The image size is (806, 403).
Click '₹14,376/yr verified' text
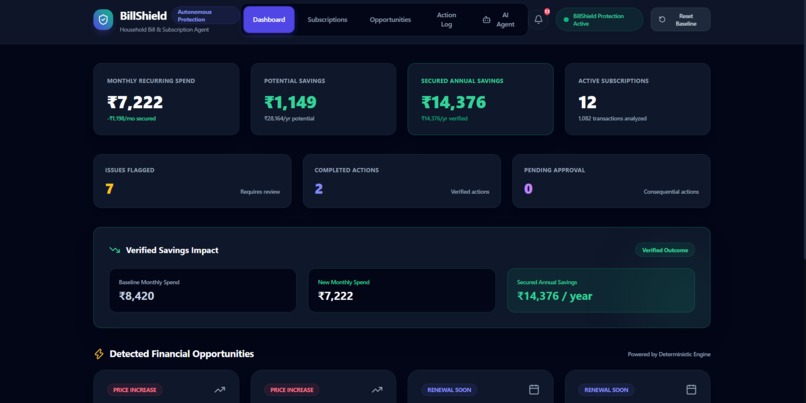445,119
